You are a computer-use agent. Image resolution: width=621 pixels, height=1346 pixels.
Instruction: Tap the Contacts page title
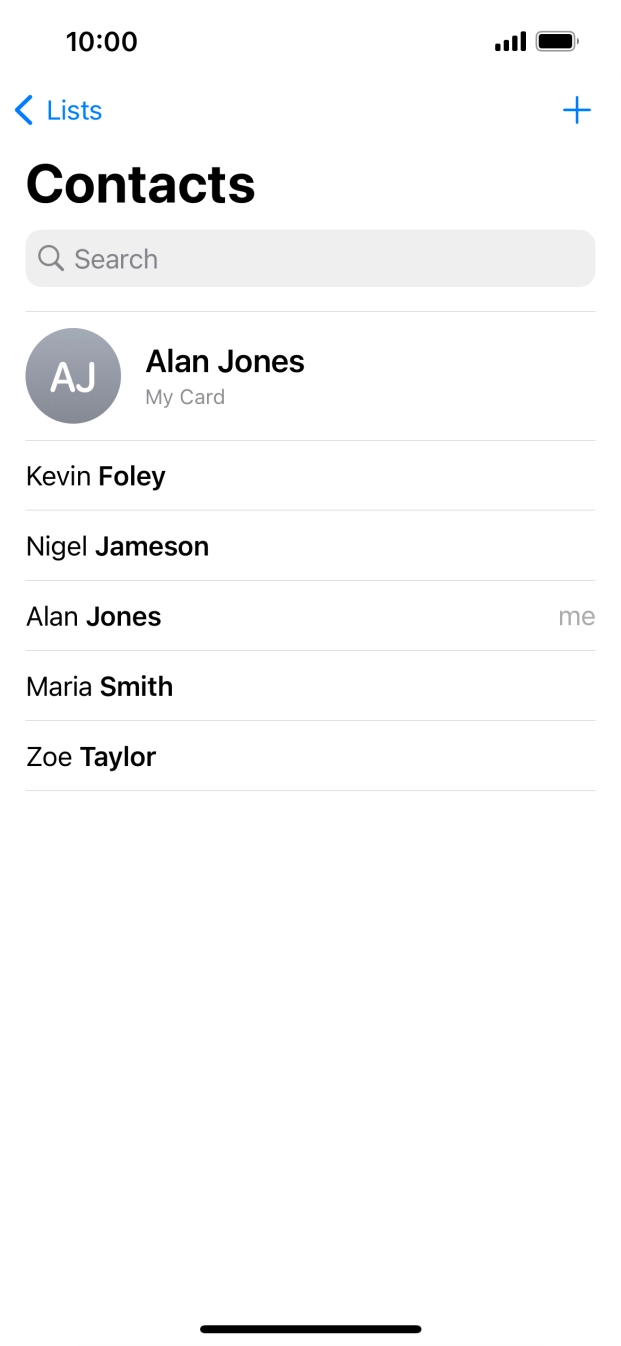(140, 184)
